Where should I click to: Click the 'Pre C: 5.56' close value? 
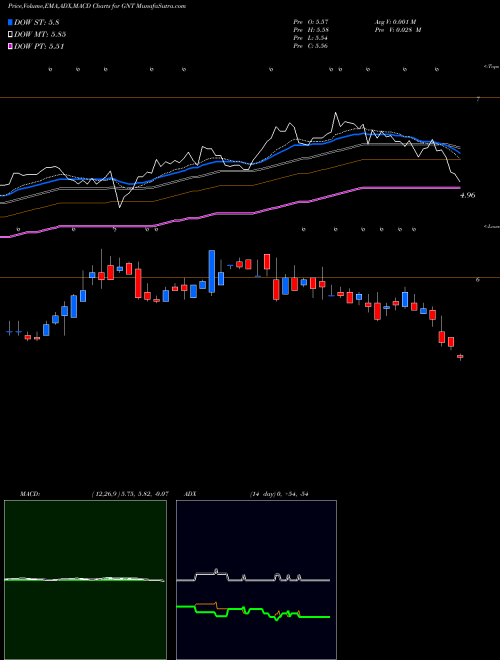(311, 46)
